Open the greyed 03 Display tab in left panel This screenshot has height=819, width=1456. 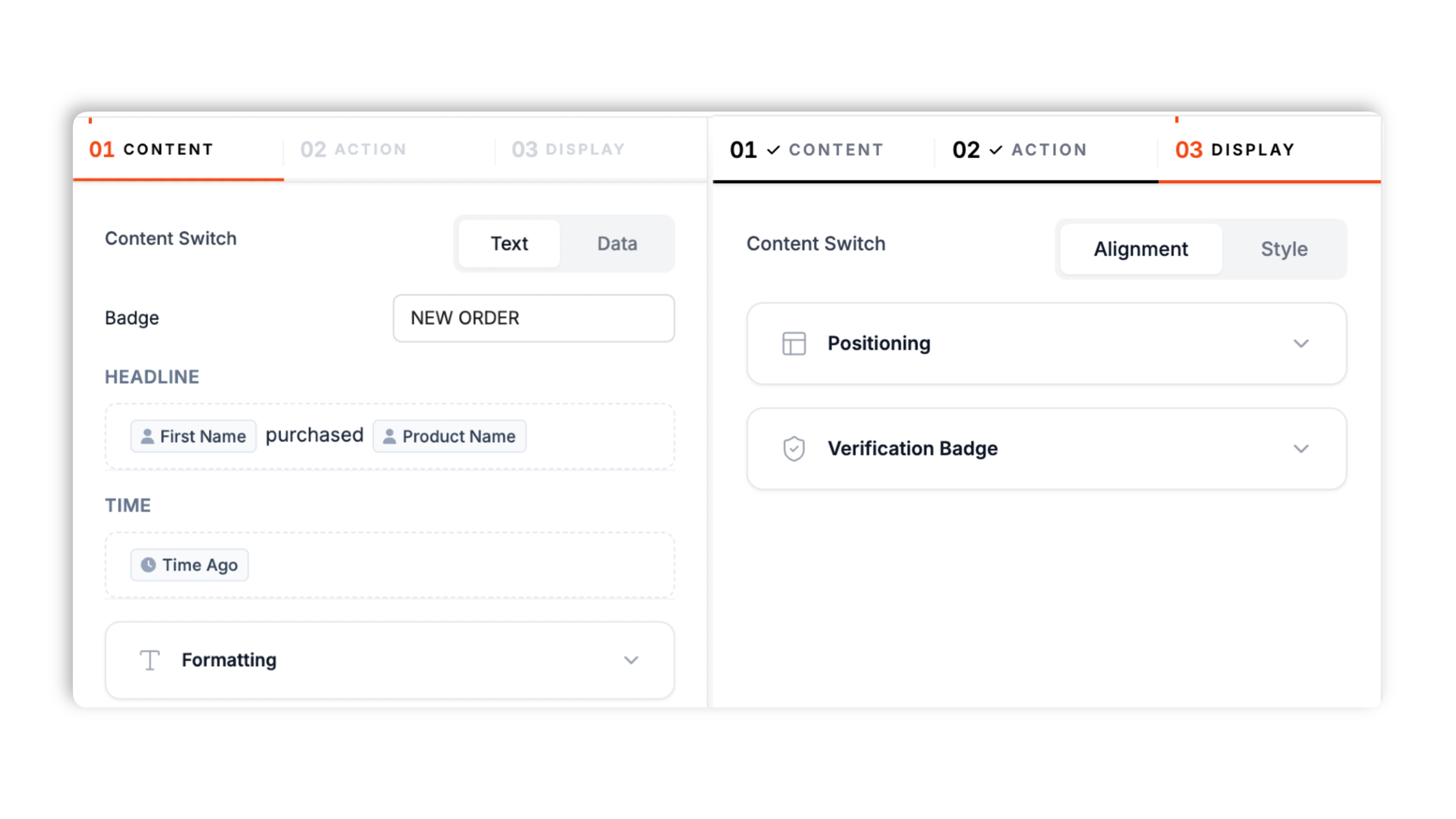(600, 150)
